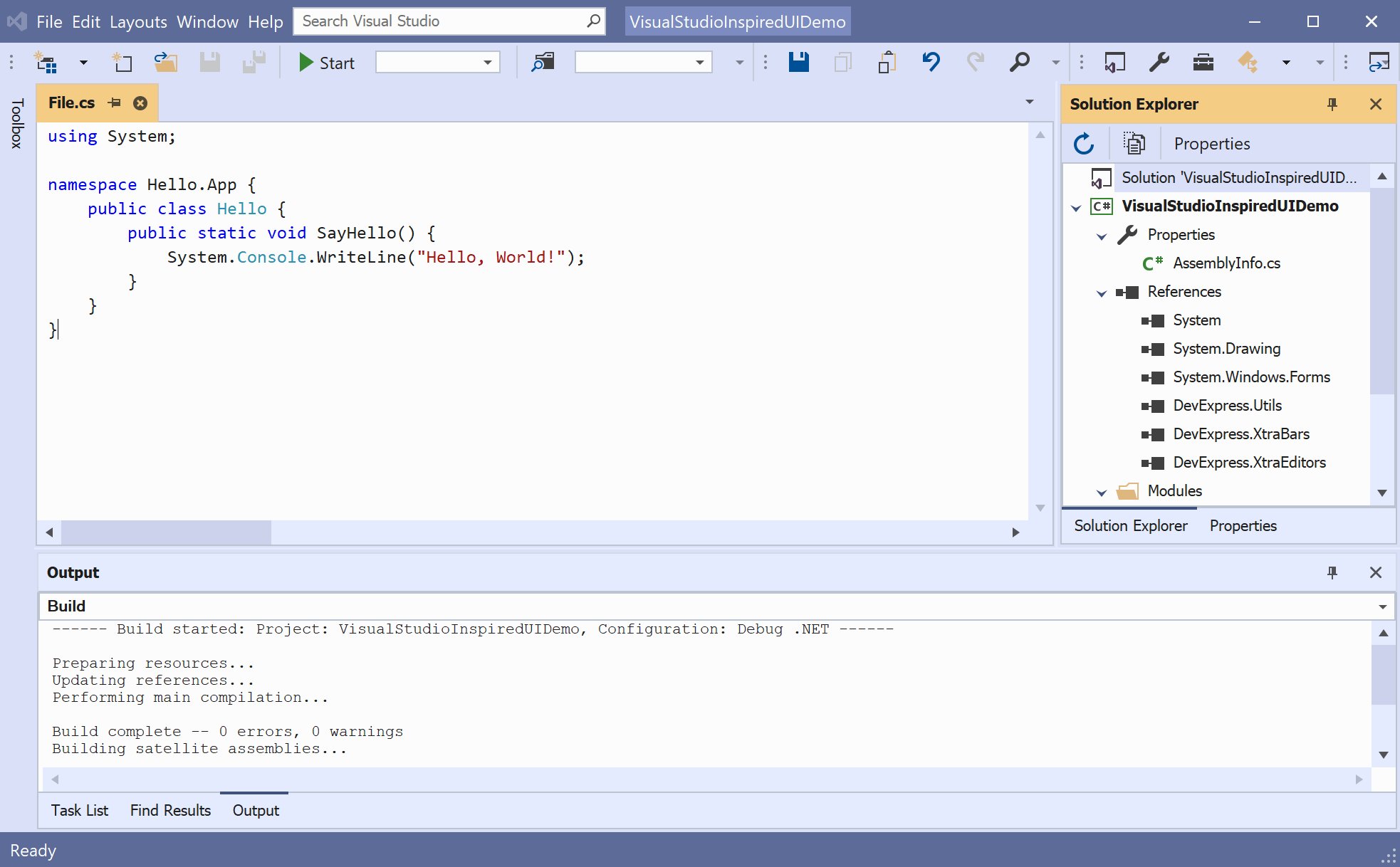Screen dimensions: 1400x867
Task: Toggle the pin on the Output panel
Action: (x=1332, y=572)
